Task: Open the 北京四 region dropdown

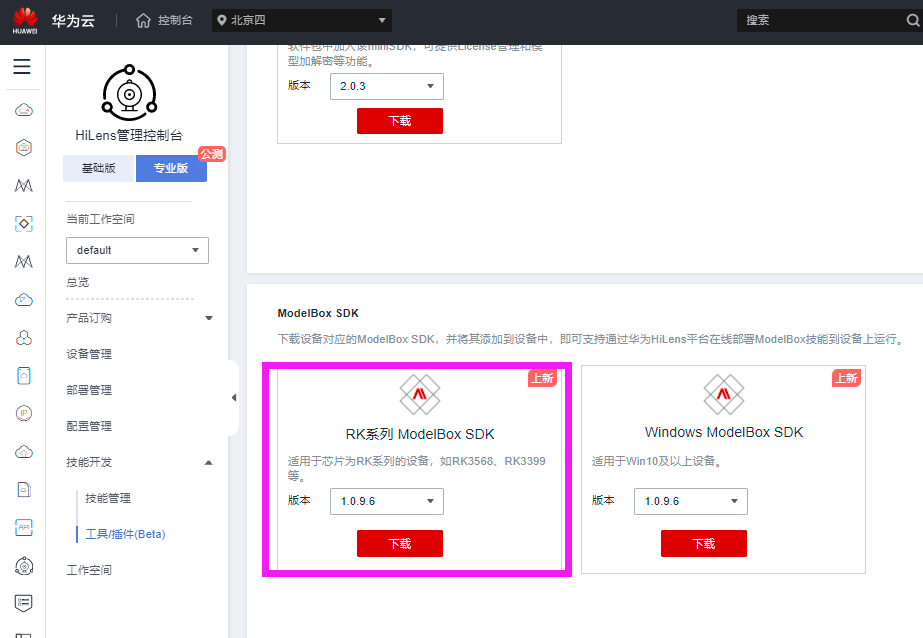Action: 301,21
